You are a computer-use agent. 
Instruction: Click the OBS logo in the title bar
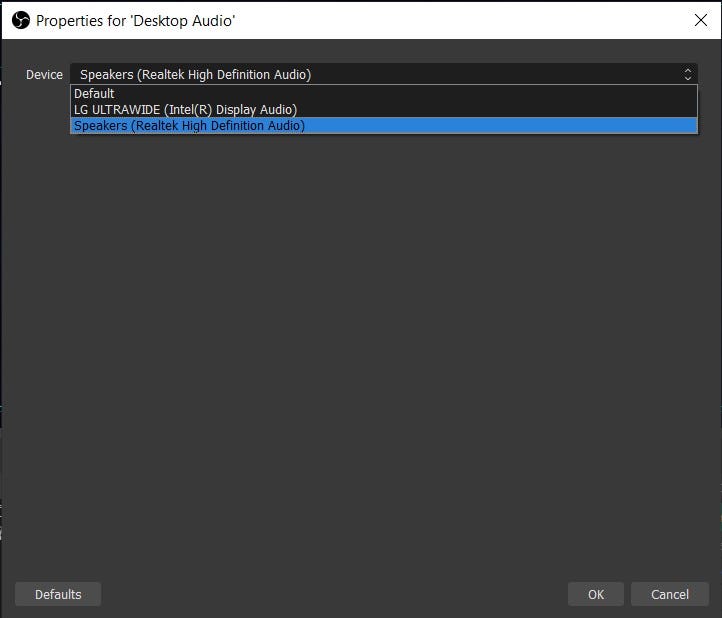point(21,20)
